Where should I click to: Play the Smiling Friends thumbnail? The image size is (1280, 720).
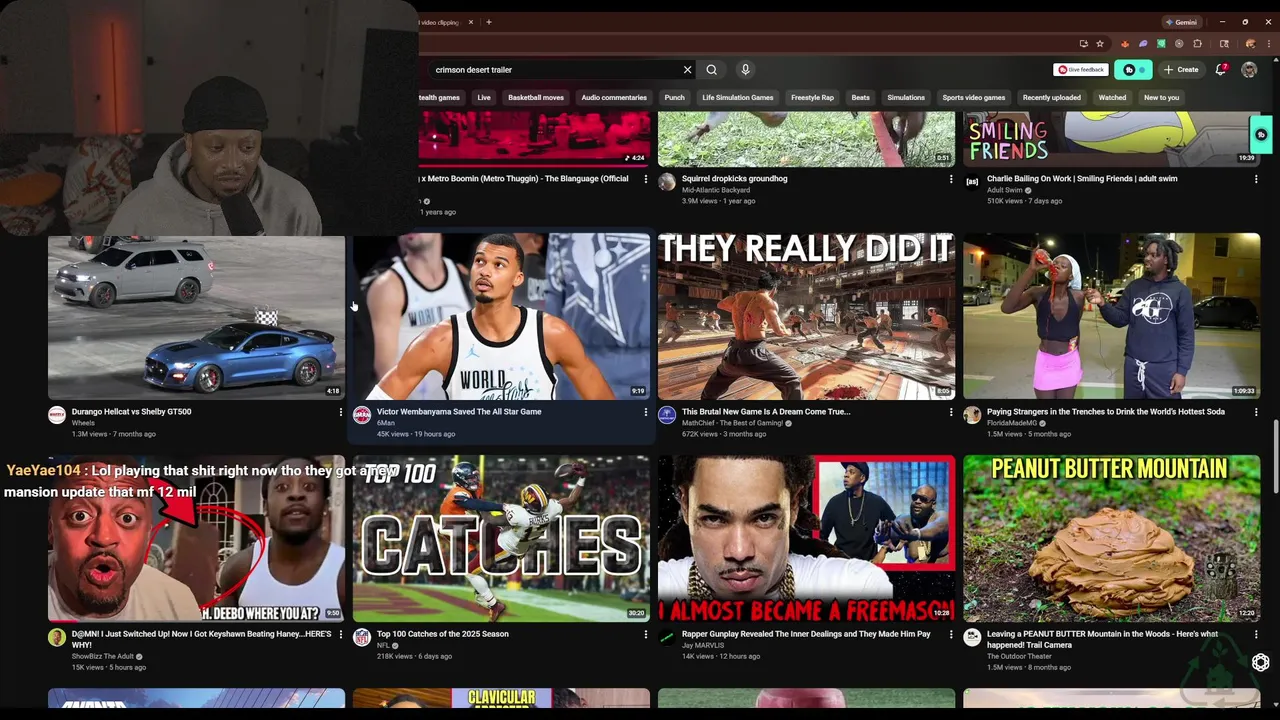(1111, 139)
